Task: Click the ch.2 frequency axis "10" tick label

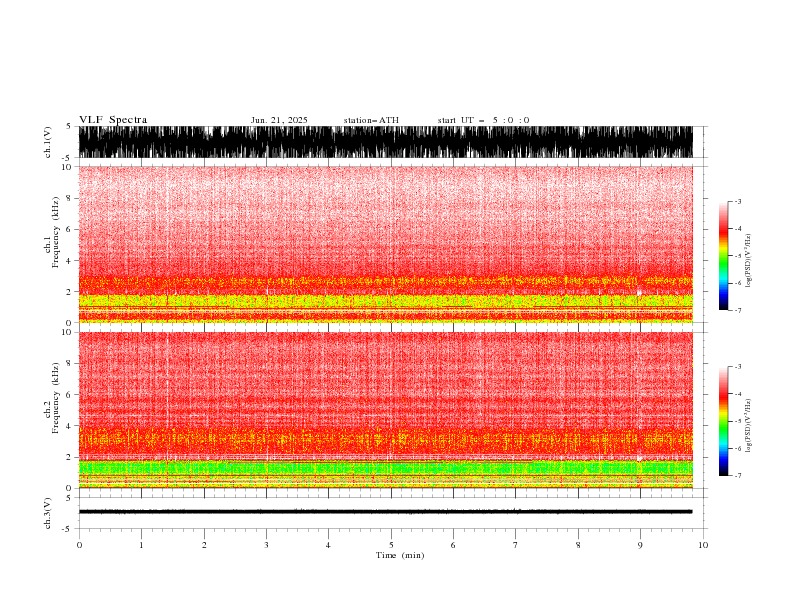Action: 67,332
